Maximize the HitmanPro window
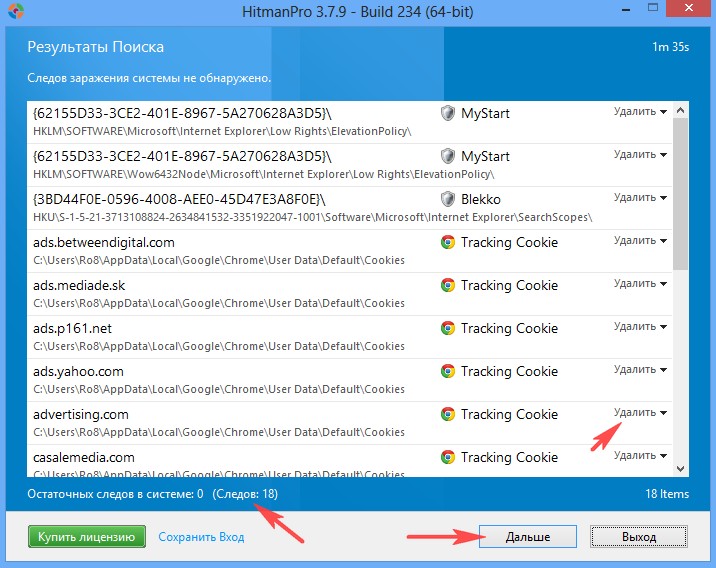 point(653,8)
